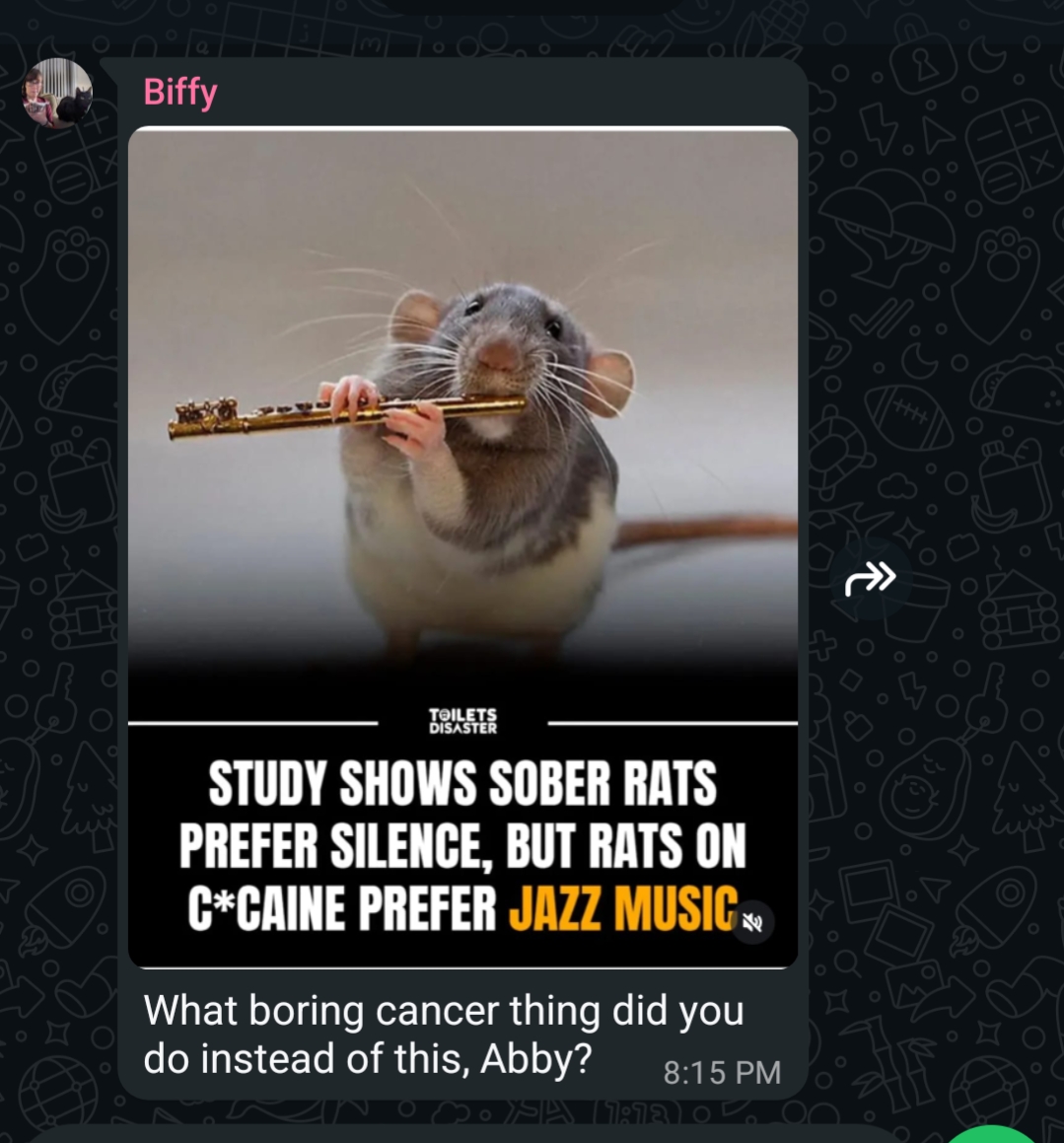The height and width of the screenshot is (1143, 1064).
Task: Click the orange JAZZ MUSIC text
Action: point(623,908)
